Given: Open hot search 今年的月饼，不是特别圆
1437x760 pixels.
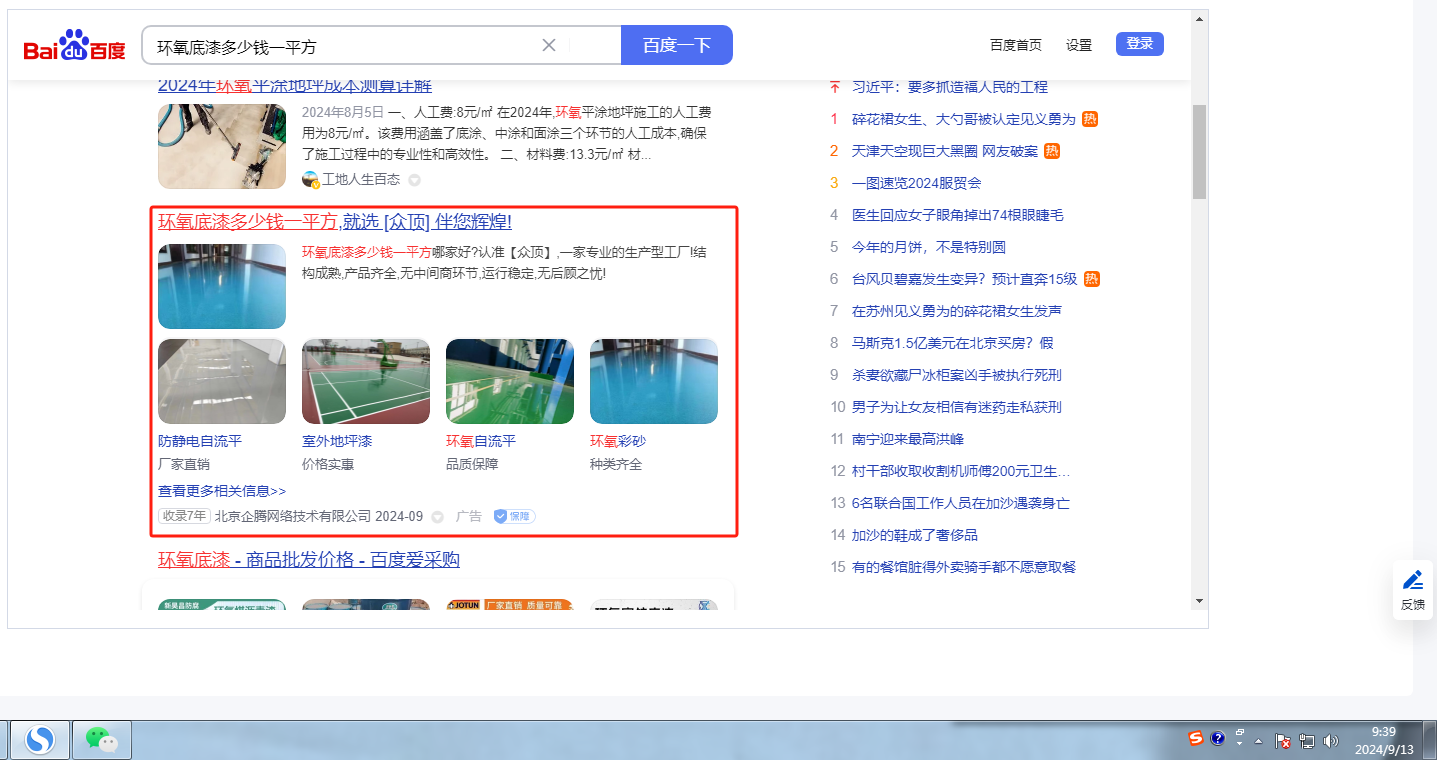Looking at the screenshot, I should [929, 247].
